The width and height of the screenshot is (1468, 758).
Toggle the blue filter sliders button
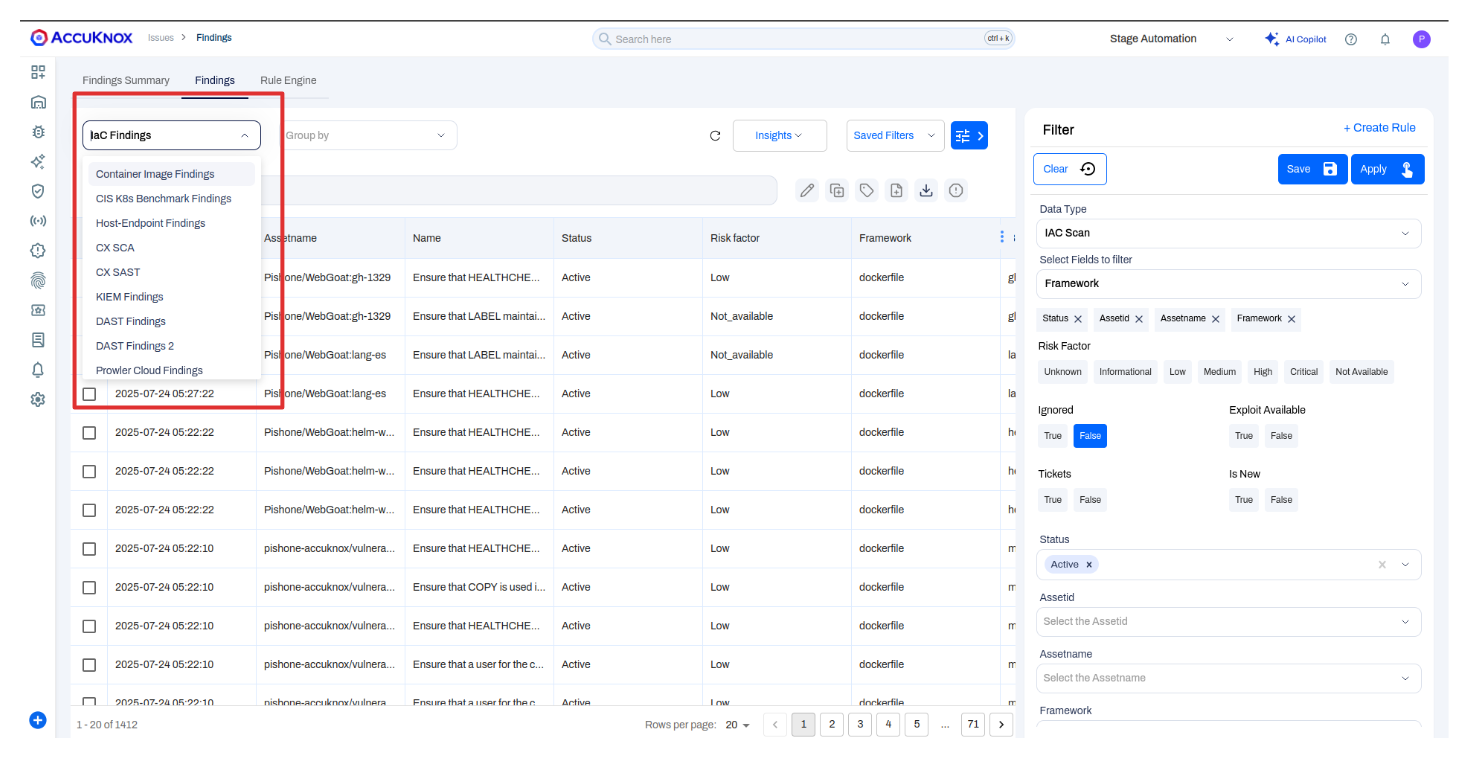tap(969, 136)
